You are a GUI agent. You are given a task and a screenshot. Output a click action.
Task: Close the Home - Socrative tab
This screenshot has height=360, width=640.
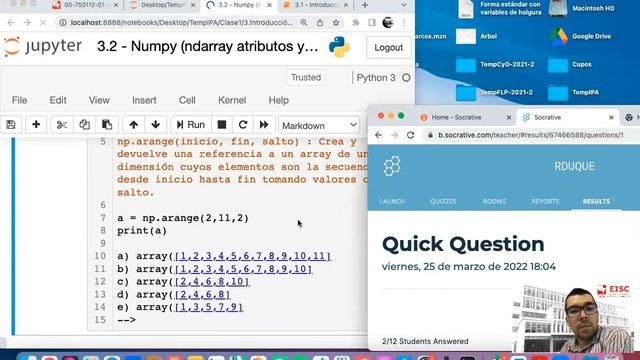[x=509, y=118]
